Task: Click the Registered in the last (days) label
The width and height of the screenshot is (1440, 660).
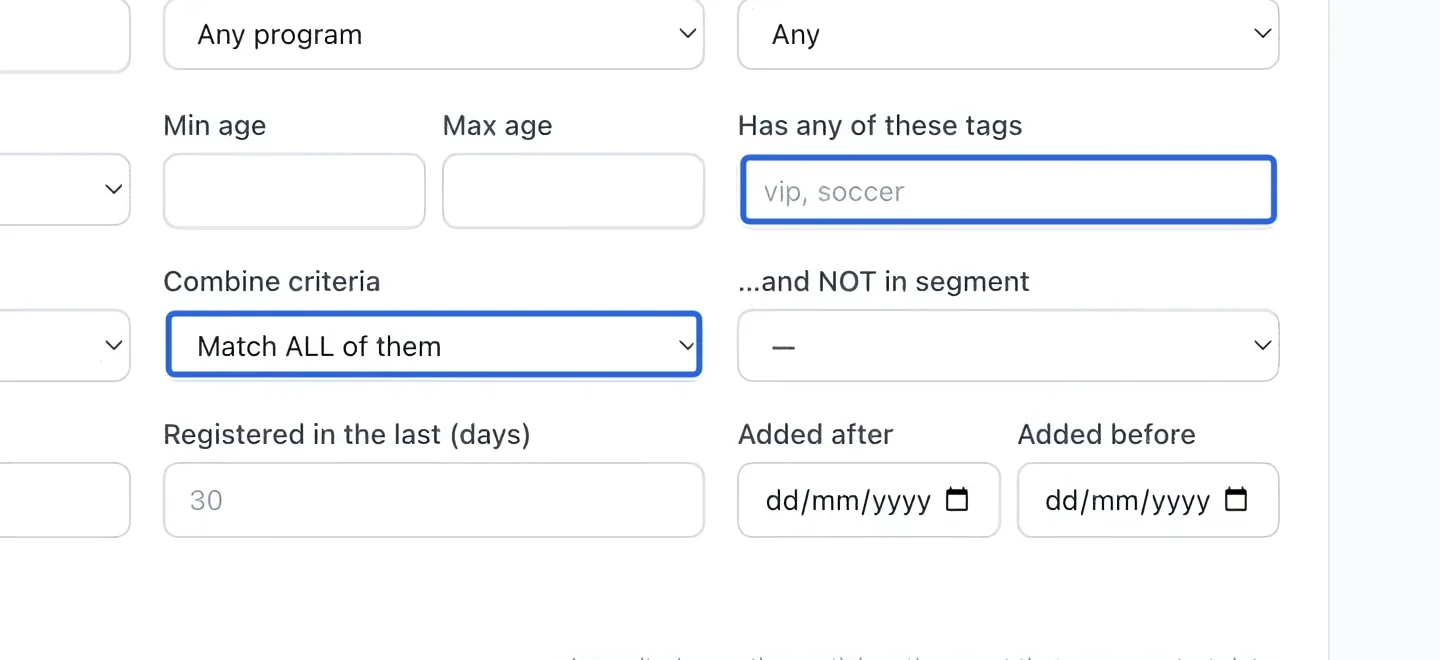Action: click(x=347, y=435)
